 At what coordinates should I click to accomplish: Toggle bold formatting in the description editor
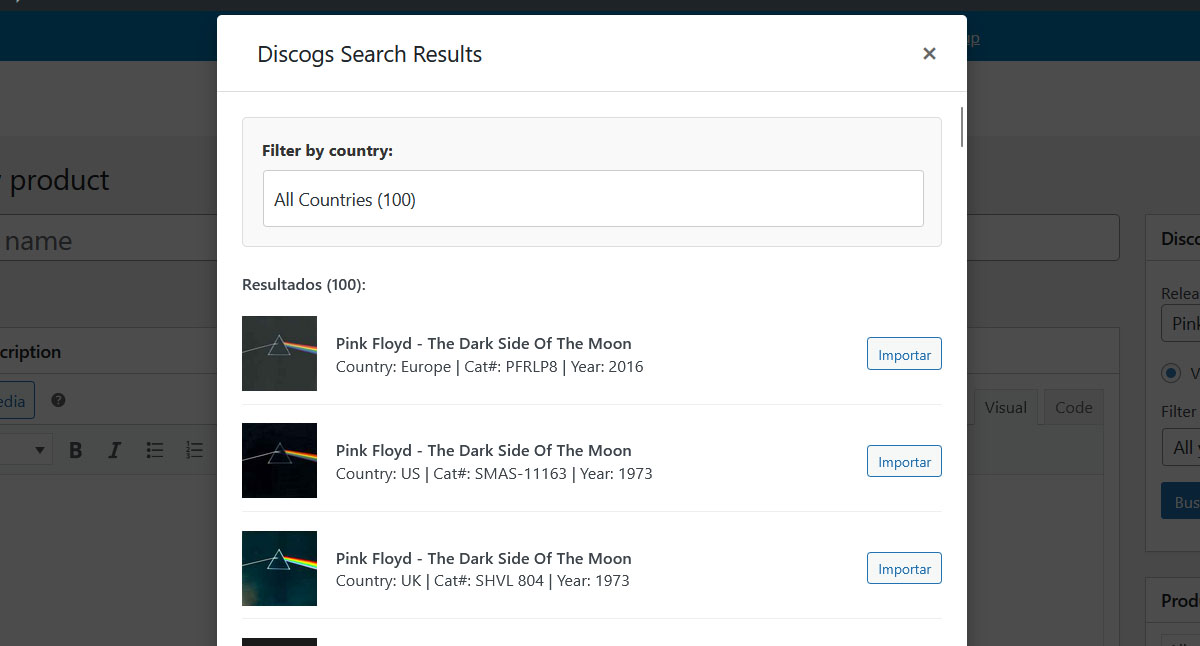[76, 449]
